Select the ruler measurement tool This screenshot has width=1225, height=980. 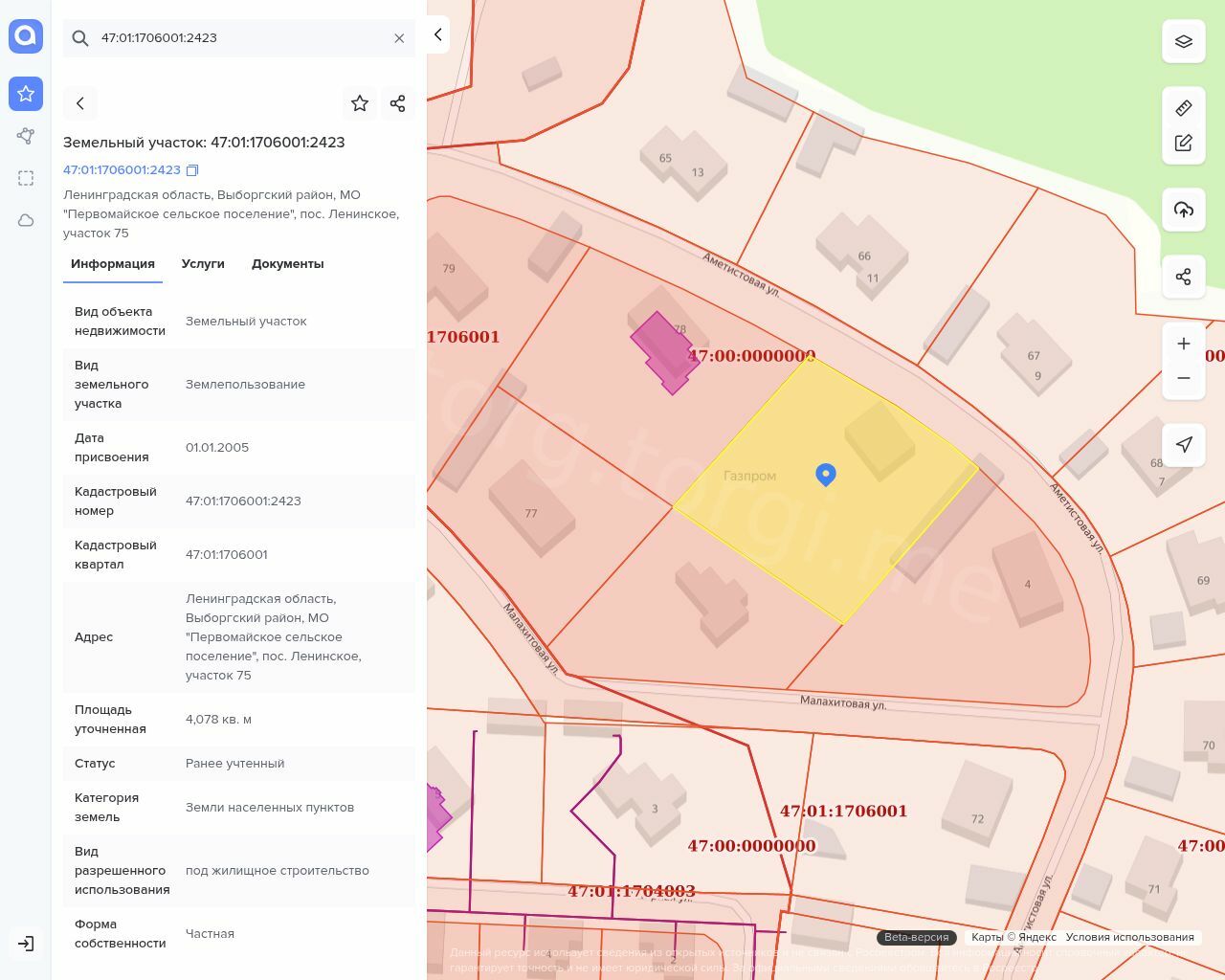coord(1183,108)
